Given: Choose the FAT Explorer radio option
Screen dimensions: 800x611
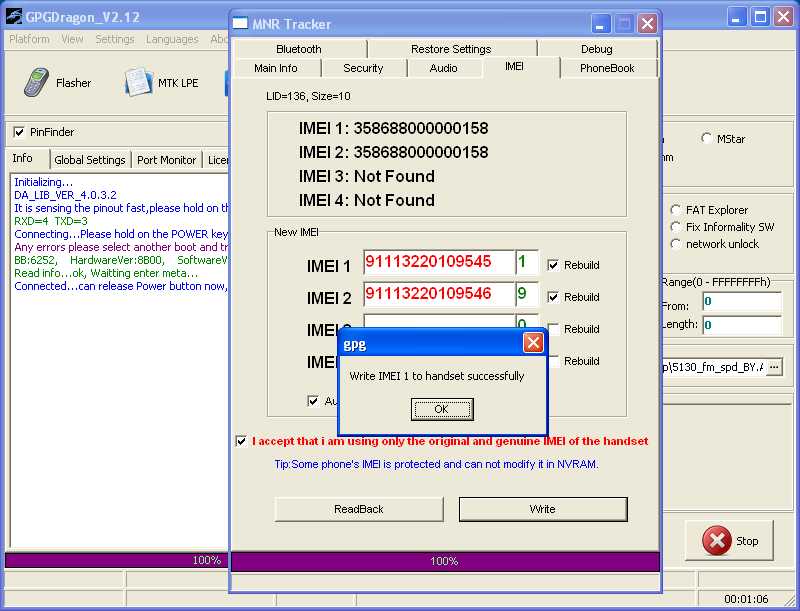Looking at the screenshot, I should (x=676, y=210).
